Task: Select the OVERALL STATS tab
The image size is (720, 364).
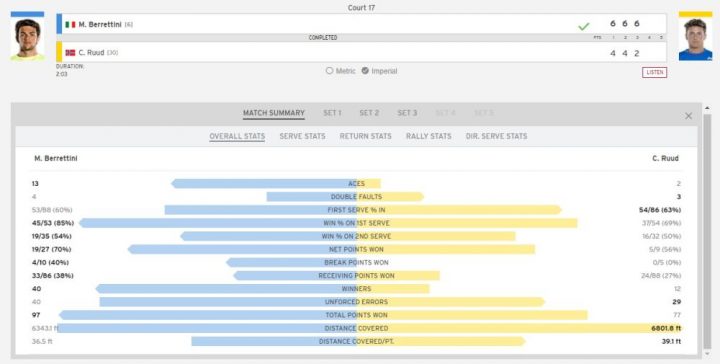Action: pyautogui.click(x=237, y=136)
